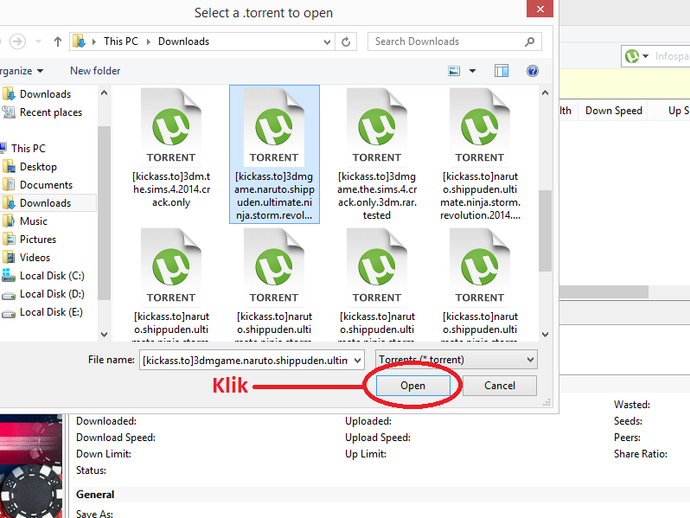Click the file list vertical scrollbar thumb
The width and height of the screenshot is (690, 518).
(x=545, y=231)
